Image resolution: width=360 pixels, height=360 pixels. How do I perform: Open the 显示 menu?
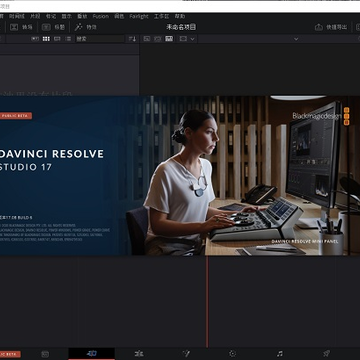(x=66, y=16)
